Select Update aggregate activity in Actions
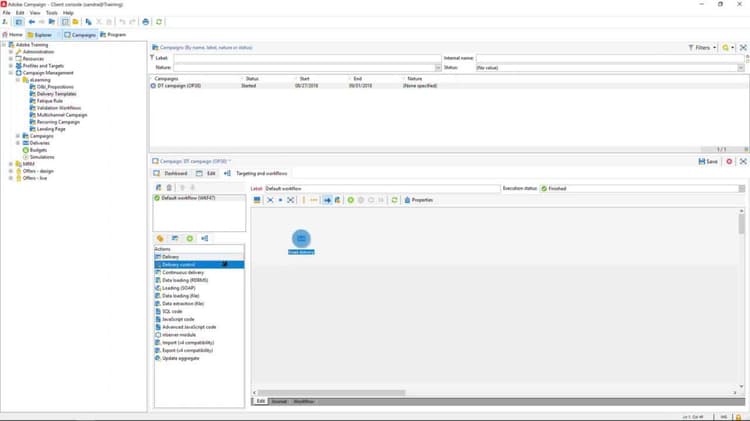 [199, 358]
